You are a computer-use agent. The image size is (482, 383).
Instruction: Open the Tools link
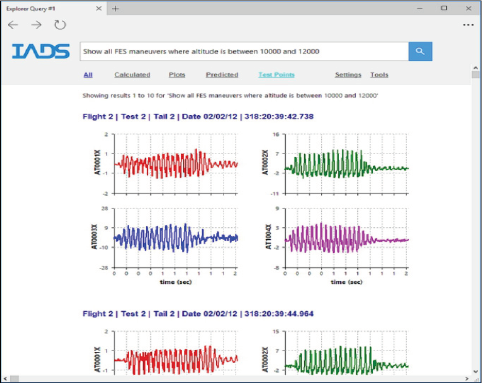379,75
